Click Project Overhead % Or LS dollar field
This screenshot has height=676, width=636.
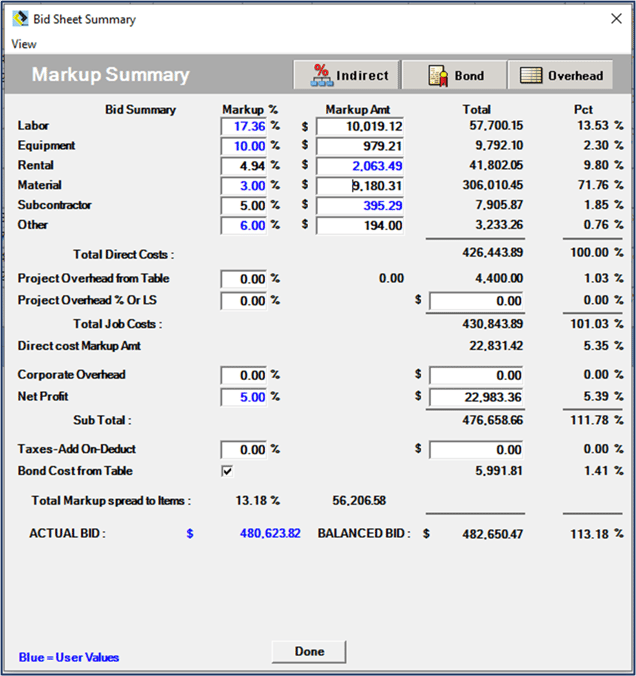pos(476,301)
